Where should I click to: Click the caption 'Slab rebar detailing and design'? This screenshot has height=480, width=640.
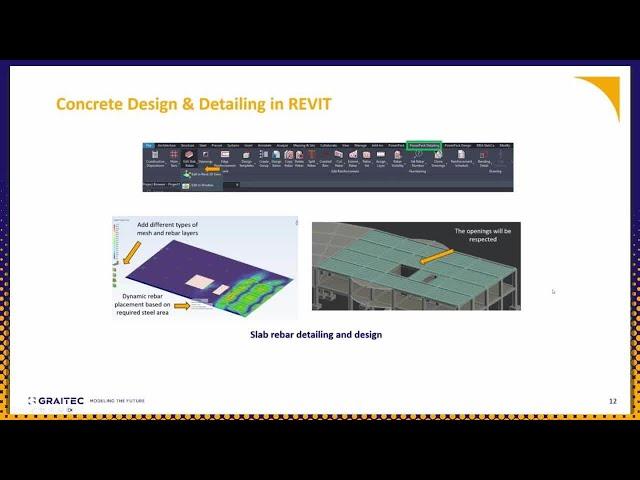point(316,335)
